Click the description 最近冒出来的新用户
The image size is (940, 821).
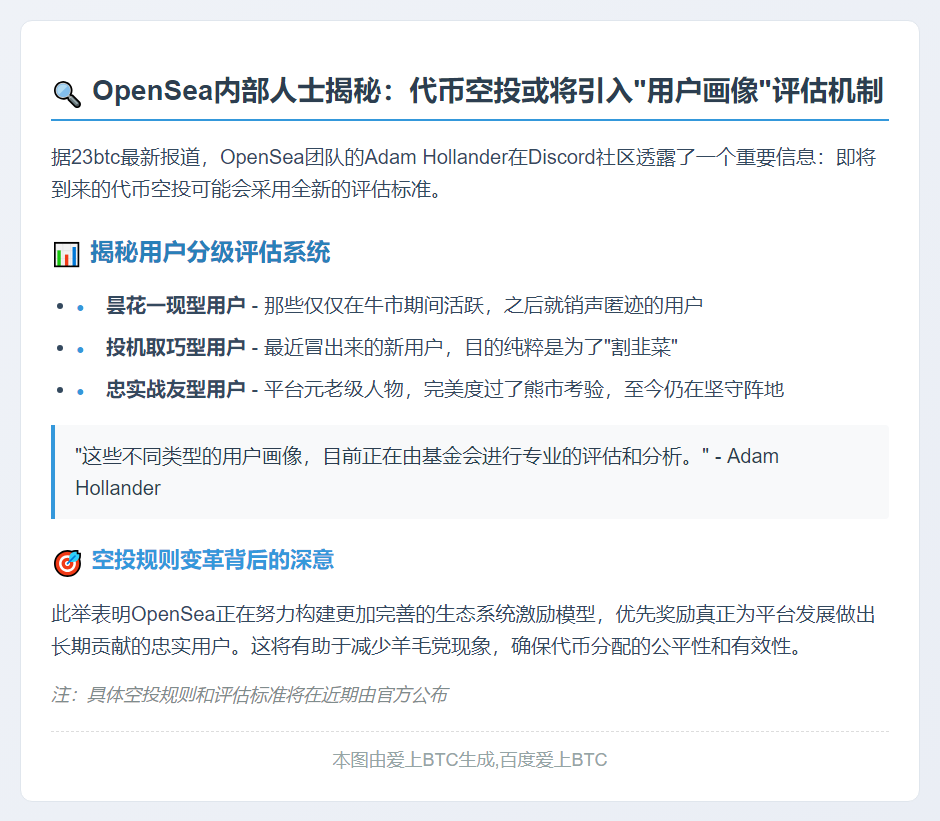point(471,347)
